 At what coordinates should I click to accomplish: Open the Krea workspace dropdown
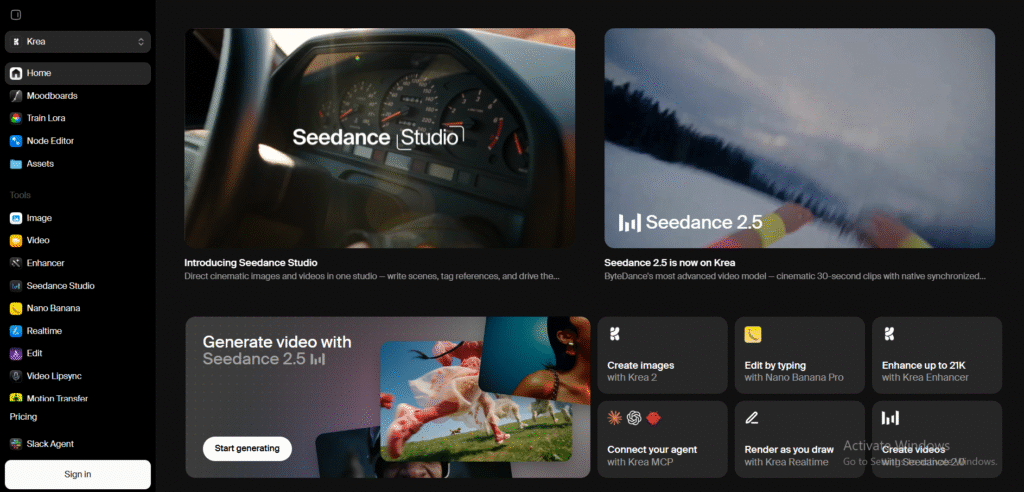78,42
